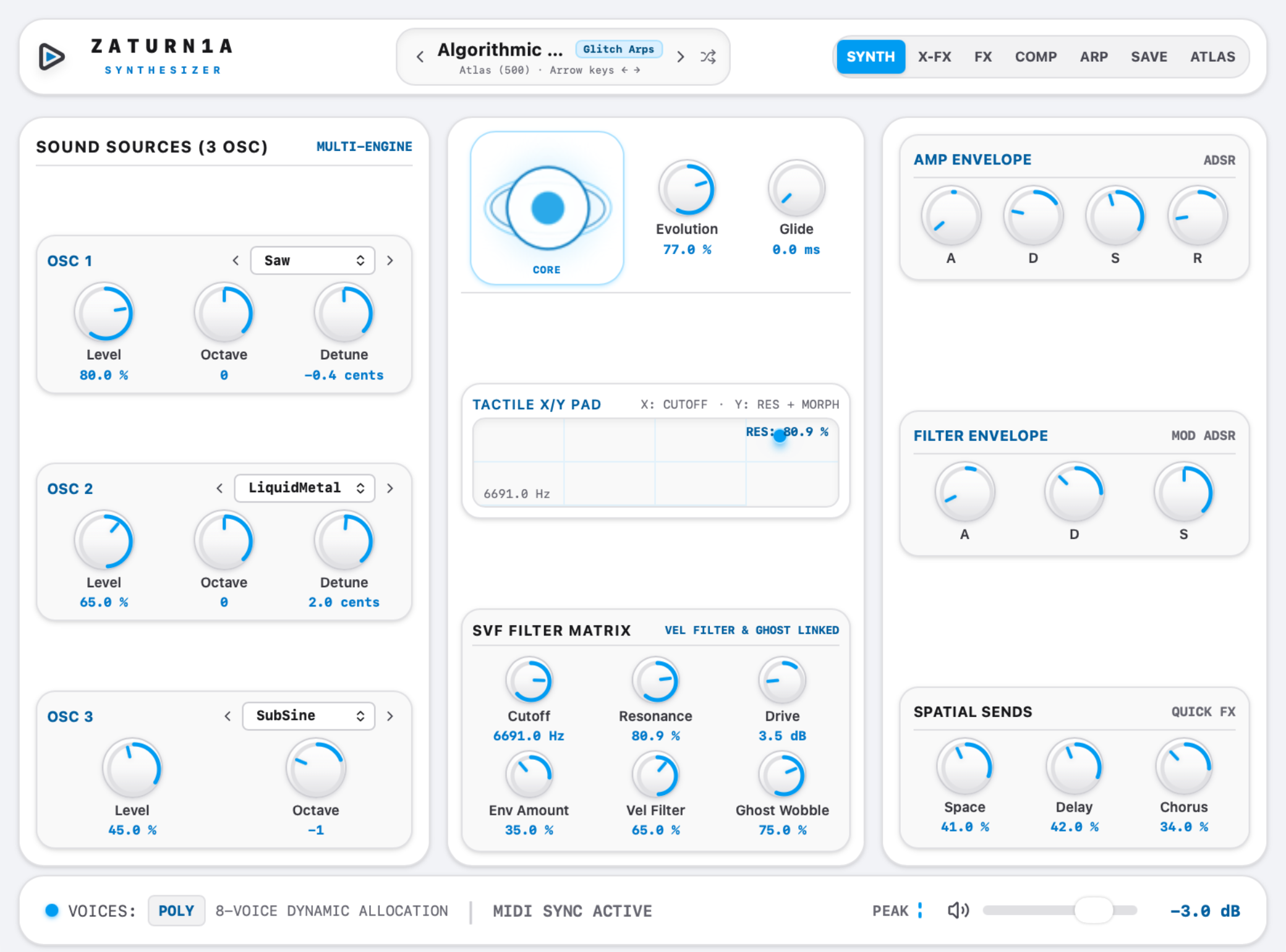Click the SAVE button
This screenshot has height=952, width=1286.
pos(1149,57)
